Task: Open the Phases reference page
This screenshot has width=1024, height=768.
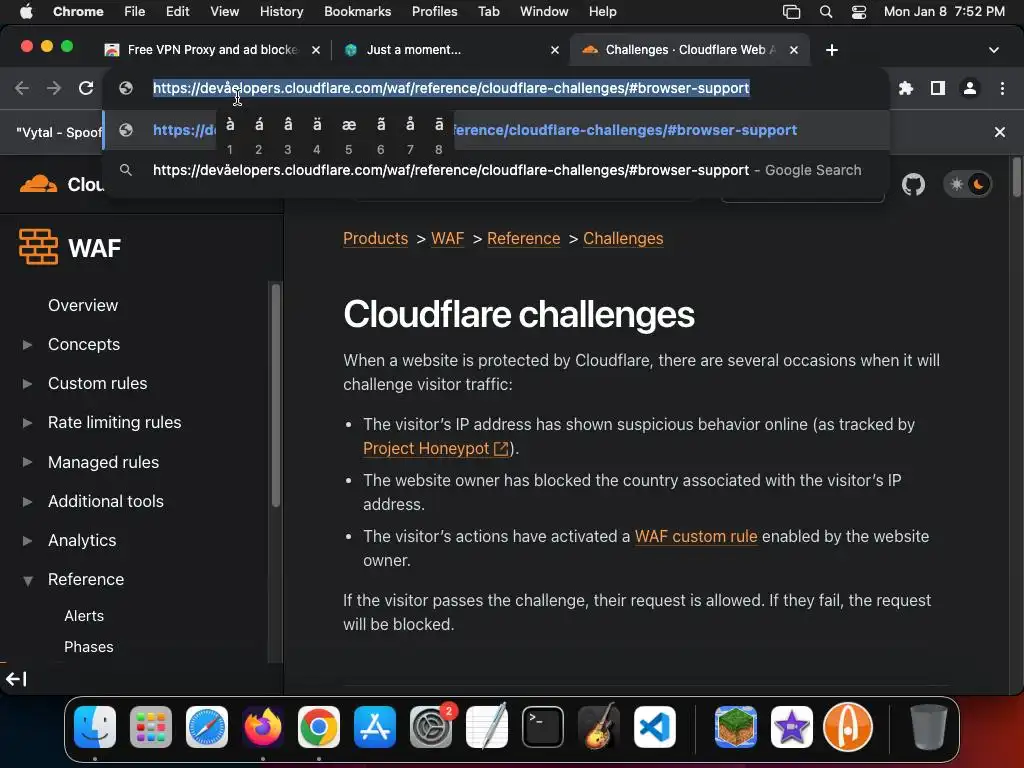Action: click(89, 647)
